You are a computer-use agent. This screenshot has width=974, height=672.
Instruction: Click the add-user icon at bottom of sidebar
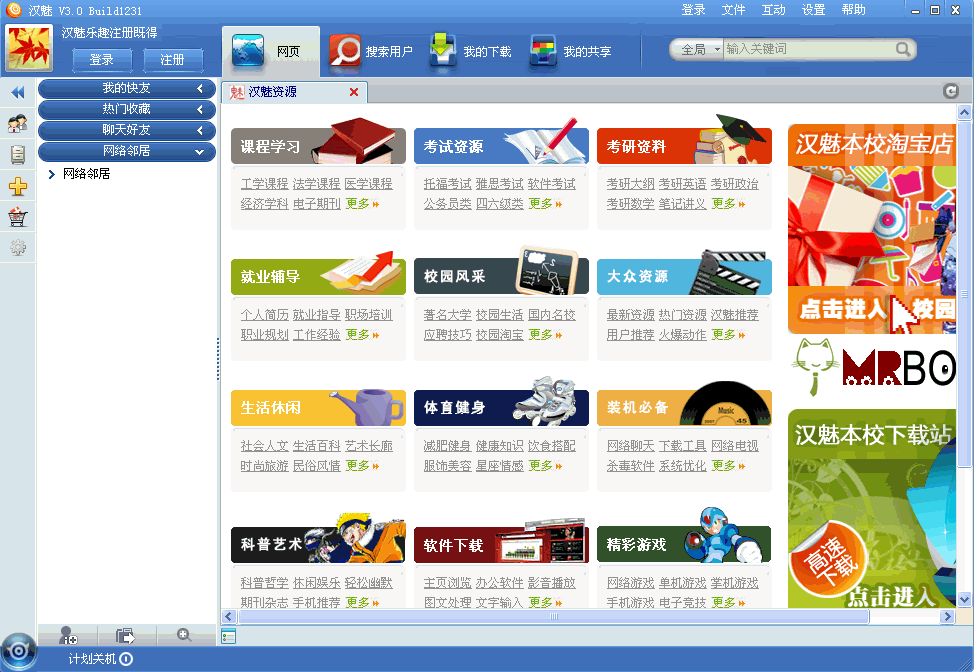[67, 635]
